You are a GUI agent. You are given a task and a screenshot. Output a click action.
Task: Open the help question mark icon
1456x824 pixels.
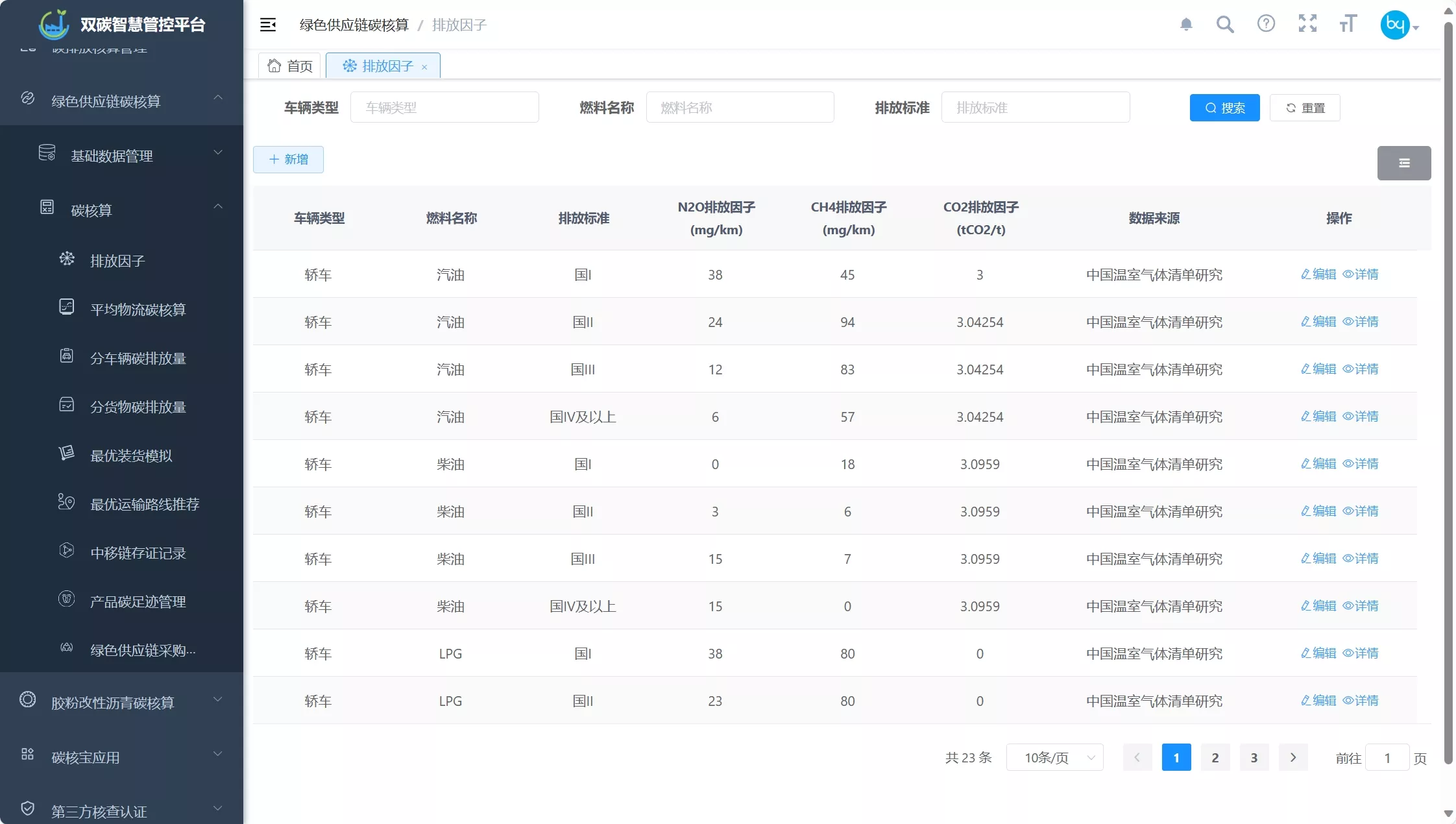click(1266, 24)
